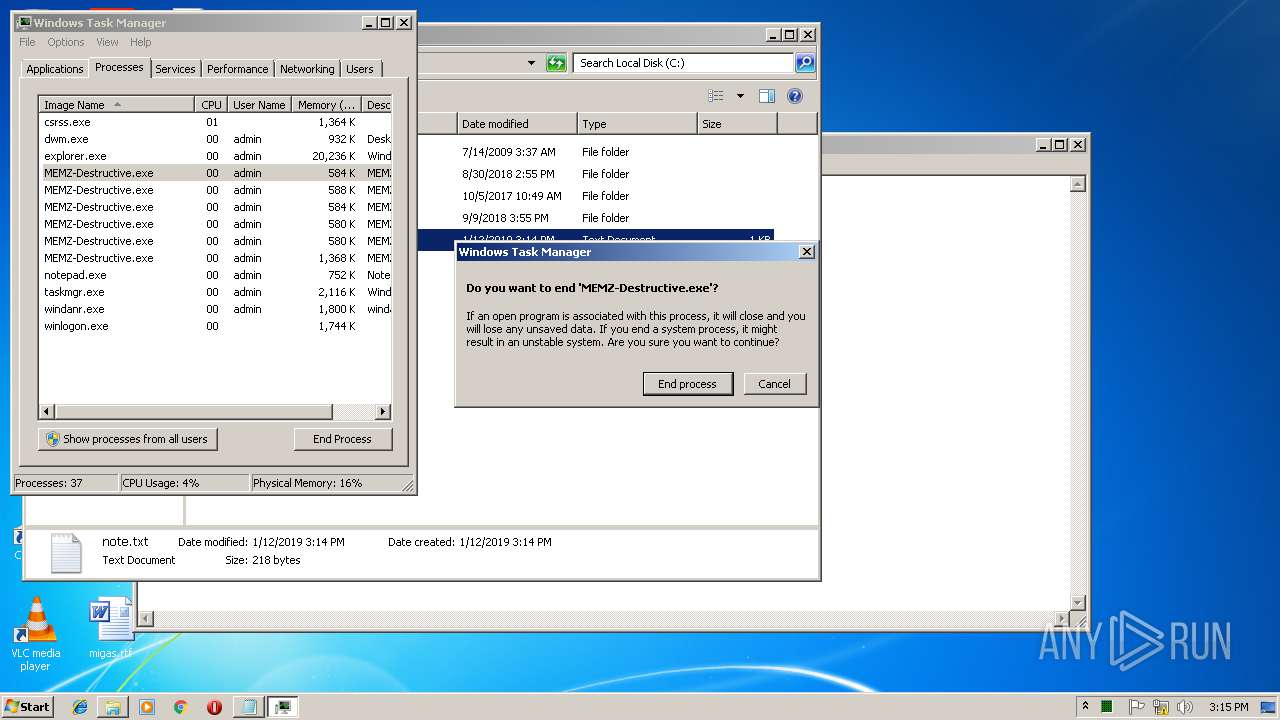
Task: Select explorer.exe in process list
Action: click(x=215, y=156)
